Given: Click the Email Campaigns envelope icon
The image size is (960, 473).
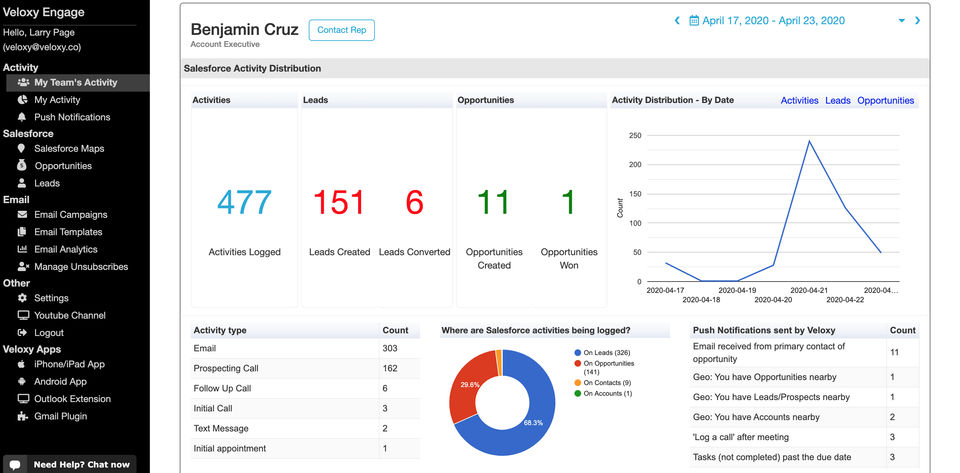Looking at the screenshot, I should click(23, 215).
